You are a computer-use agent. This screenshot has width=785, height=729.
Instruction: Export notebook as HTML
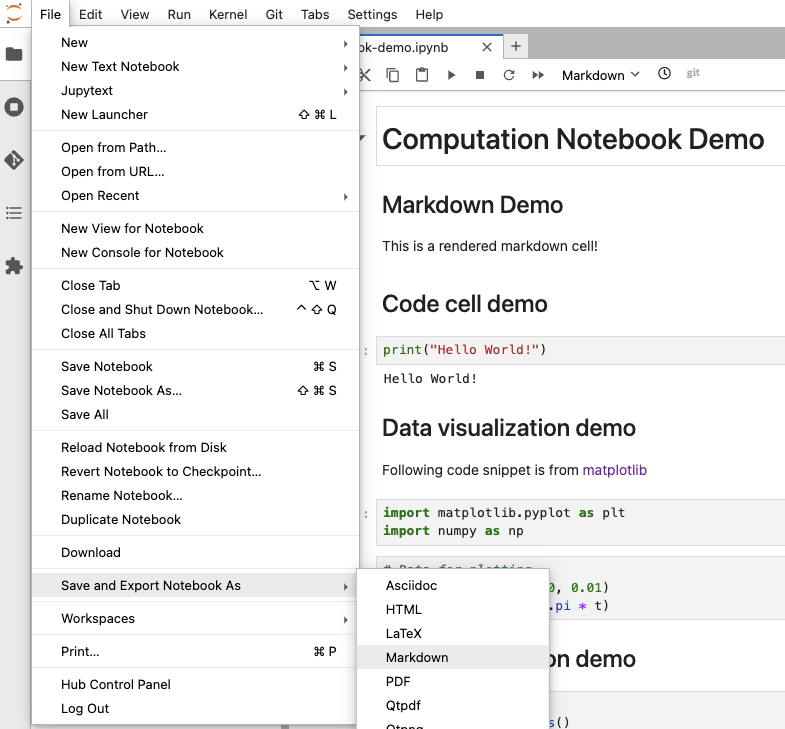(x=453, y=610)
